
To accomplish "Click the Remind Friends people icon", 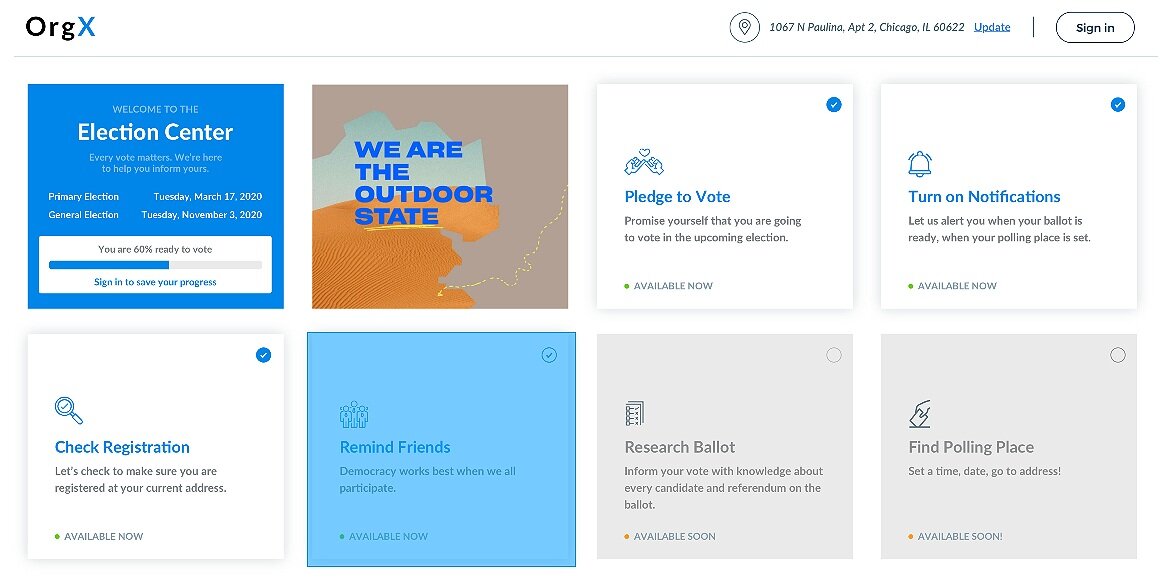I will coord(354,414).
